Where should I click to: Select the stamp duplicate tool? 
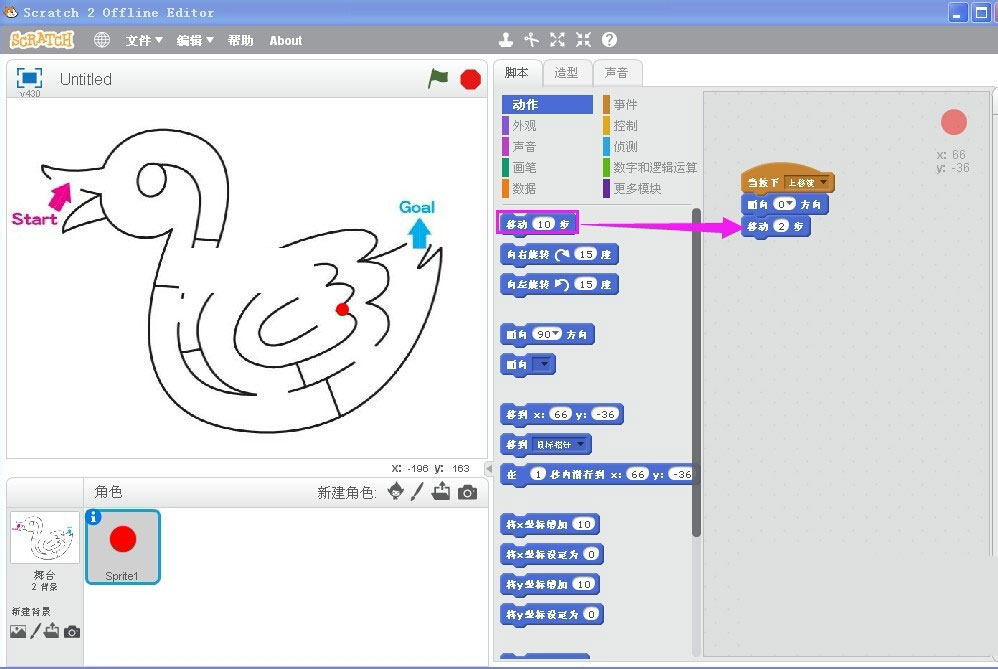pyautogui.click(x=505, y=40)
